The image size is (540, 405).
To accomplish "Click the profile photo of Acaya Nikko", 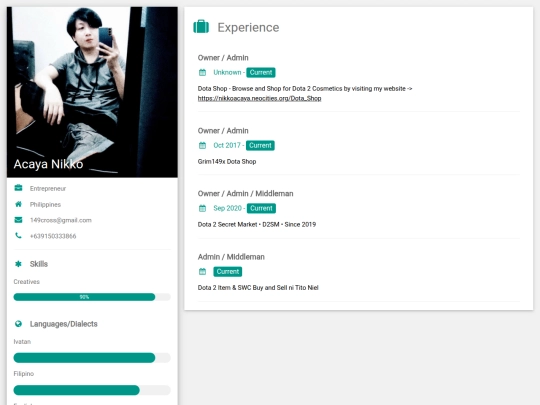I will (x=92, y=92).
